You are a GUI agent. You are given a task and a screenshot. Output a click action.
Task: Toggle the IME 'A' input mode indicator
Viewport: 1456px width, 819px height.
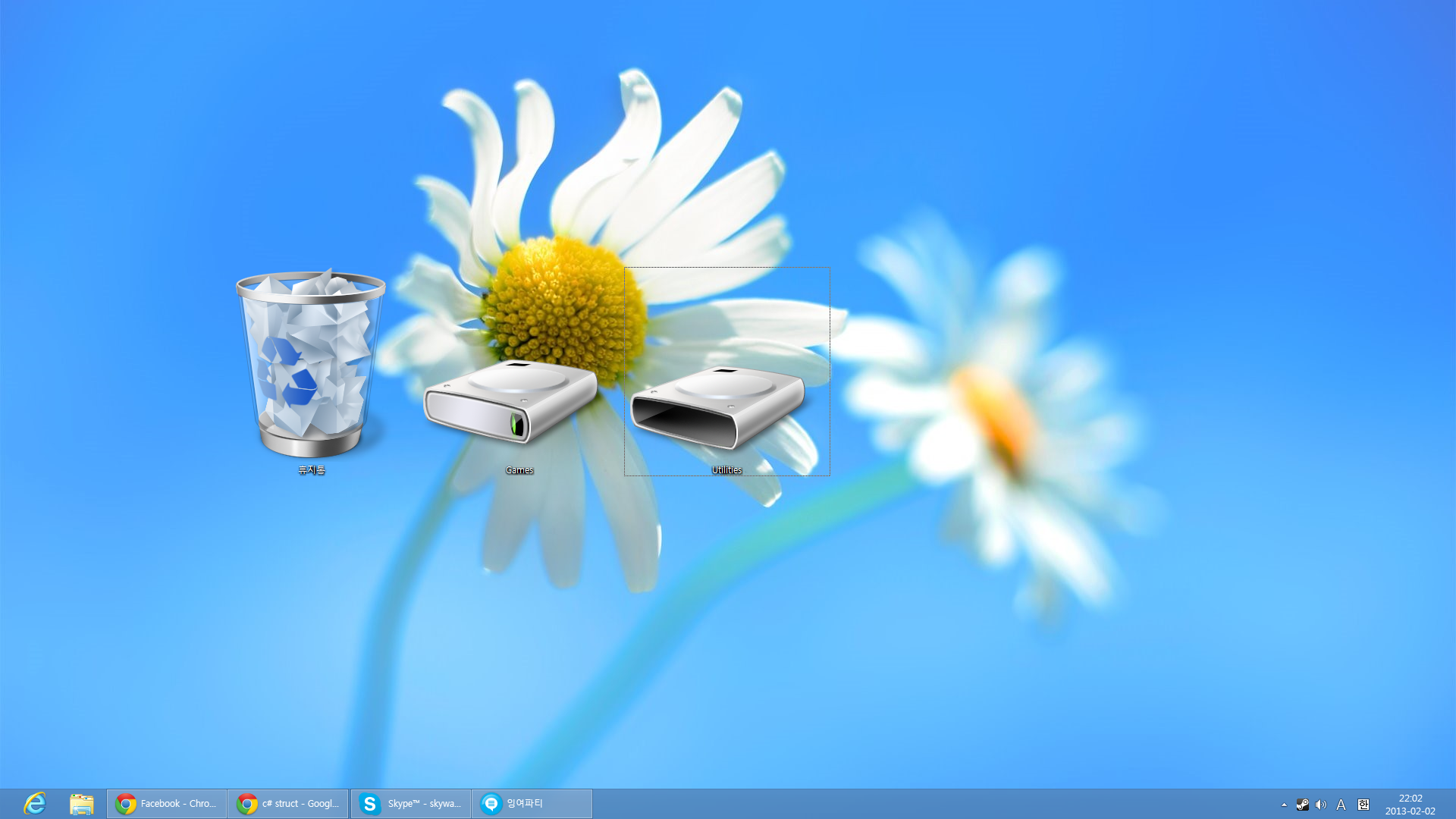point(1341,805)
